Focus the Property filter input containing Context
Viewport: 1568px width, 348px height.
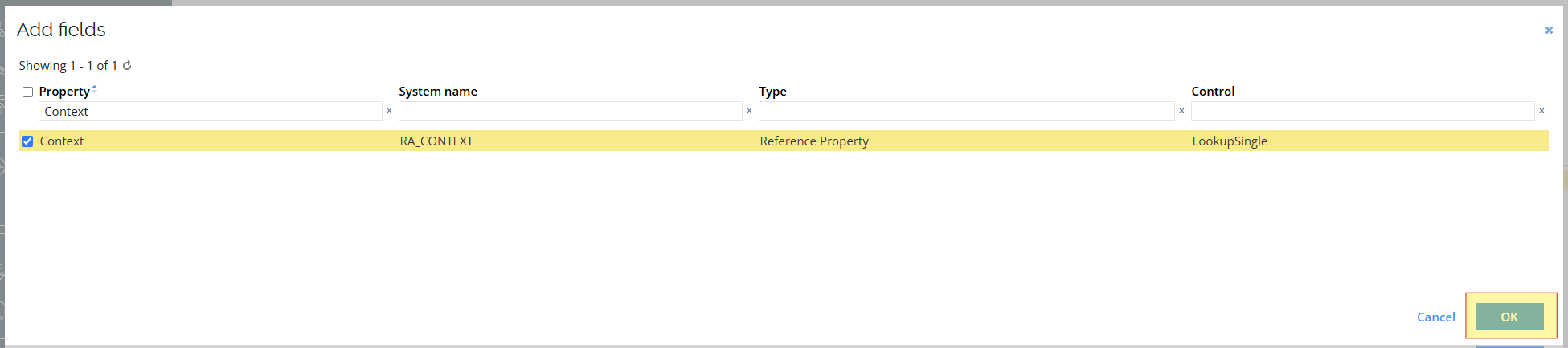point(211,111)
